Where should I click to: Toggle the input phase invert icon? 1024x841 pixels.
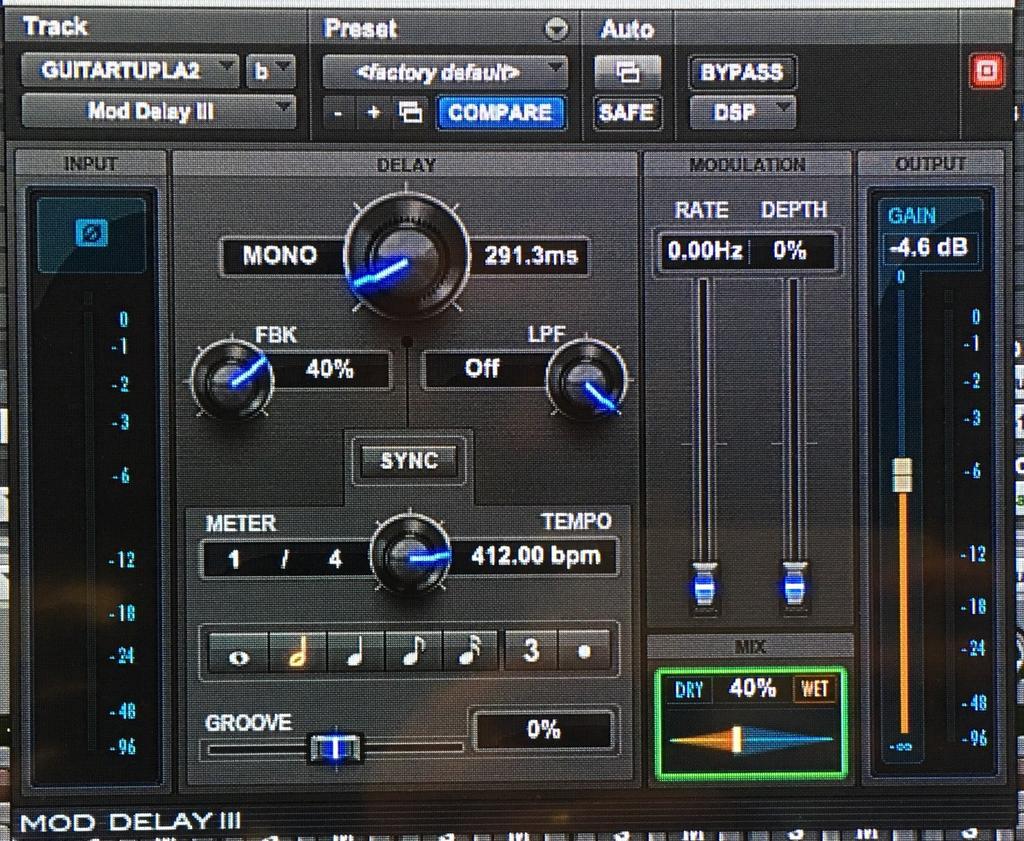click(91, 233)
